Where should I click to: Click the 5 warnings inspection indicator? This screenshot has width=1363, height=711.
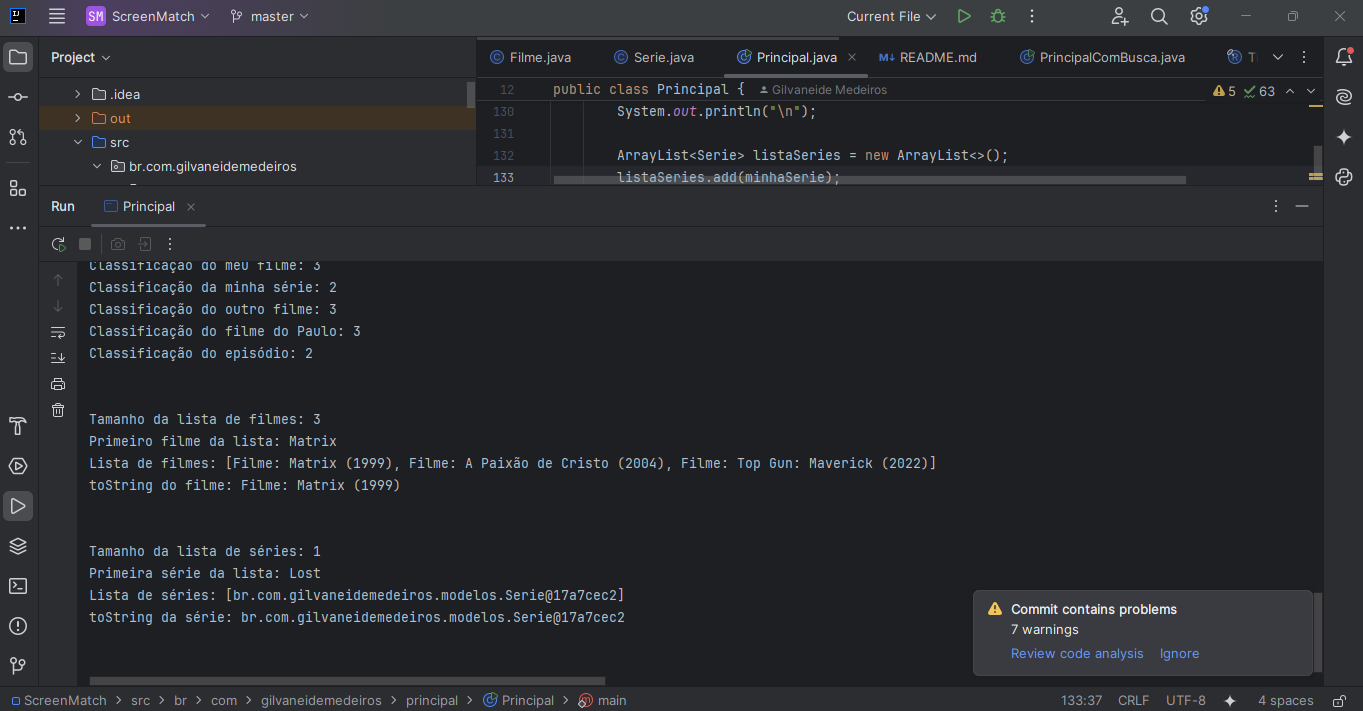tap(1225, 91)
